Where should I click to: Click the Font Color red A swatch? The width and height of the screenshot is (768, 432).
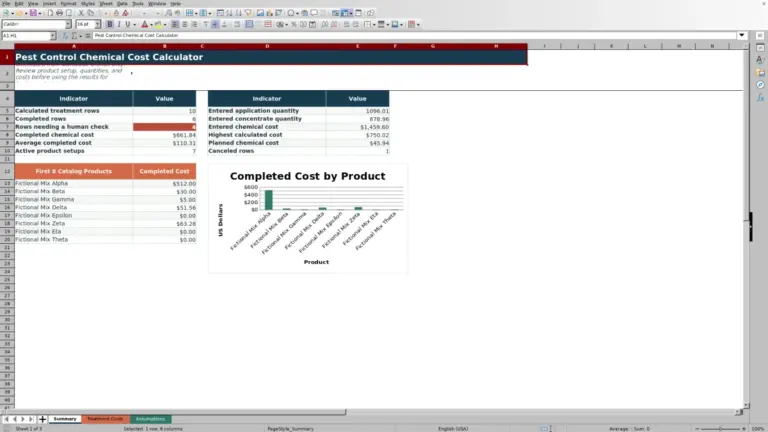point(144,24)
